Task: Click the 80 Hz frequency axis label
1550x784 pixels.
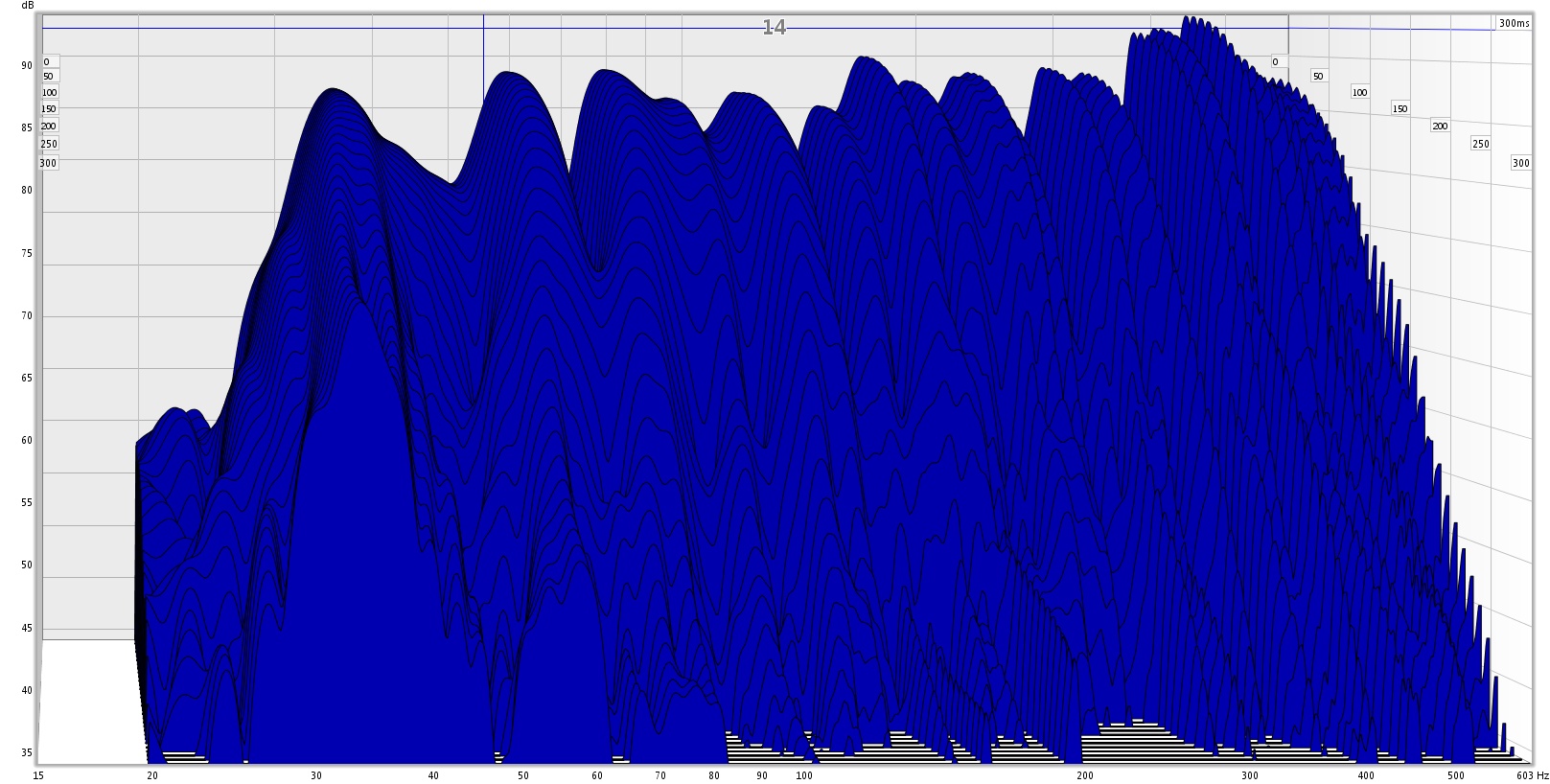Action: pyautogui.click(x=715, y=775)
